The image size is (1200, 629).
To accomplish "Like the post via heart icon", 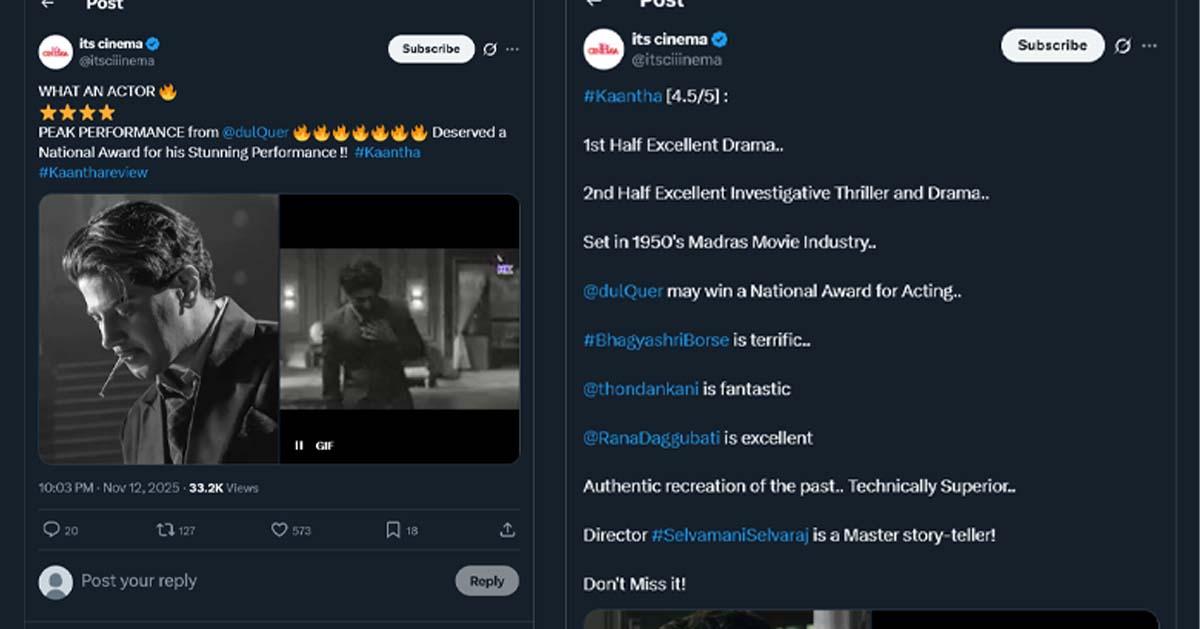I will 280,530.
